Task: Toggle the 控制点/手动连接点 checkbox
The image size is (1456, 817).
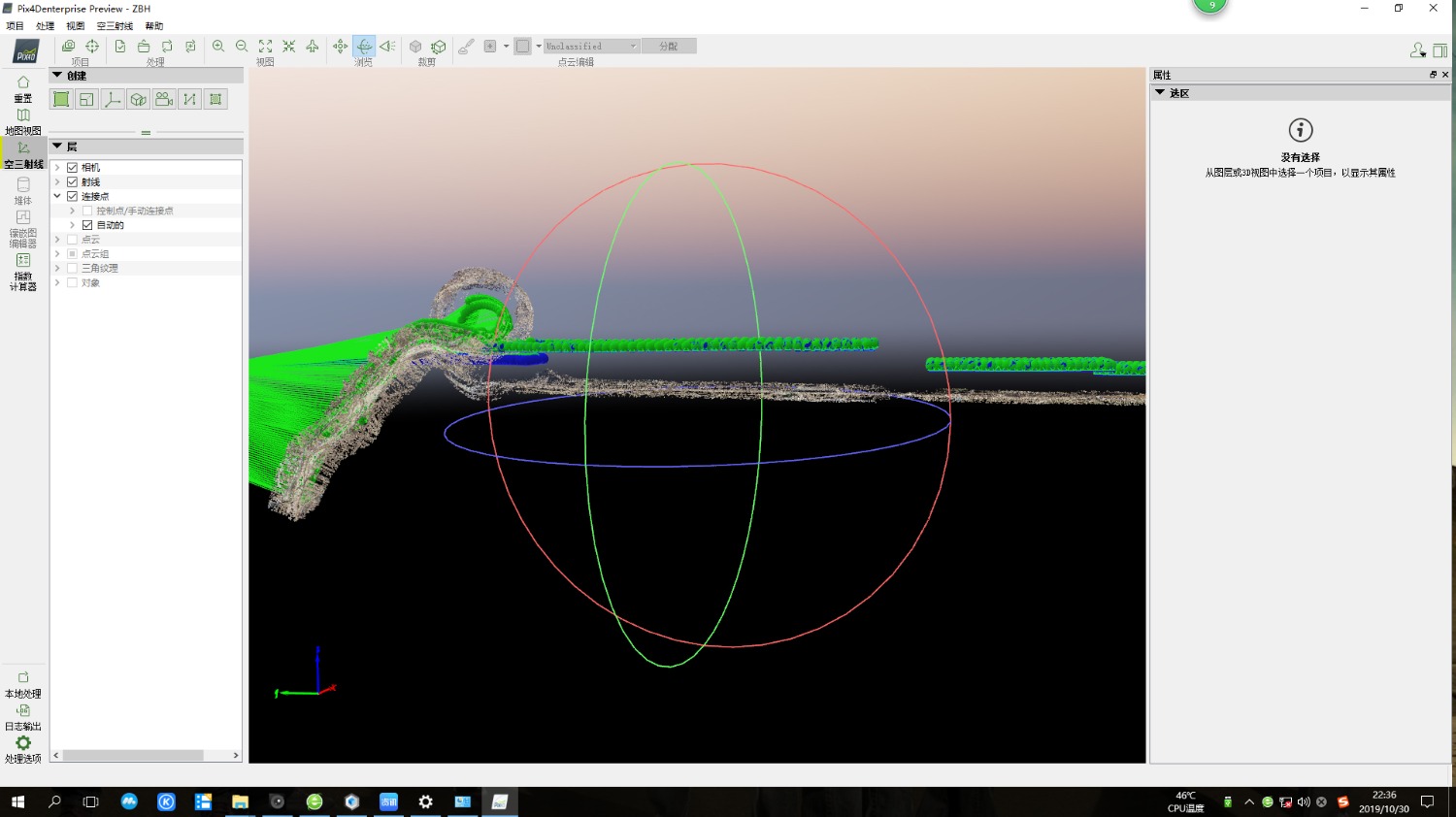Action: coord(87,211)
